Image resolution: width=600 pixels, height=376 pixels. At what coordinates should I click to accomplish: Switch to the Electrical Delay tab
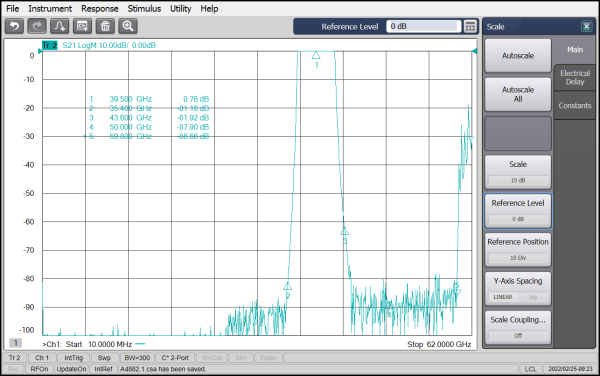(x=574, y=77)
